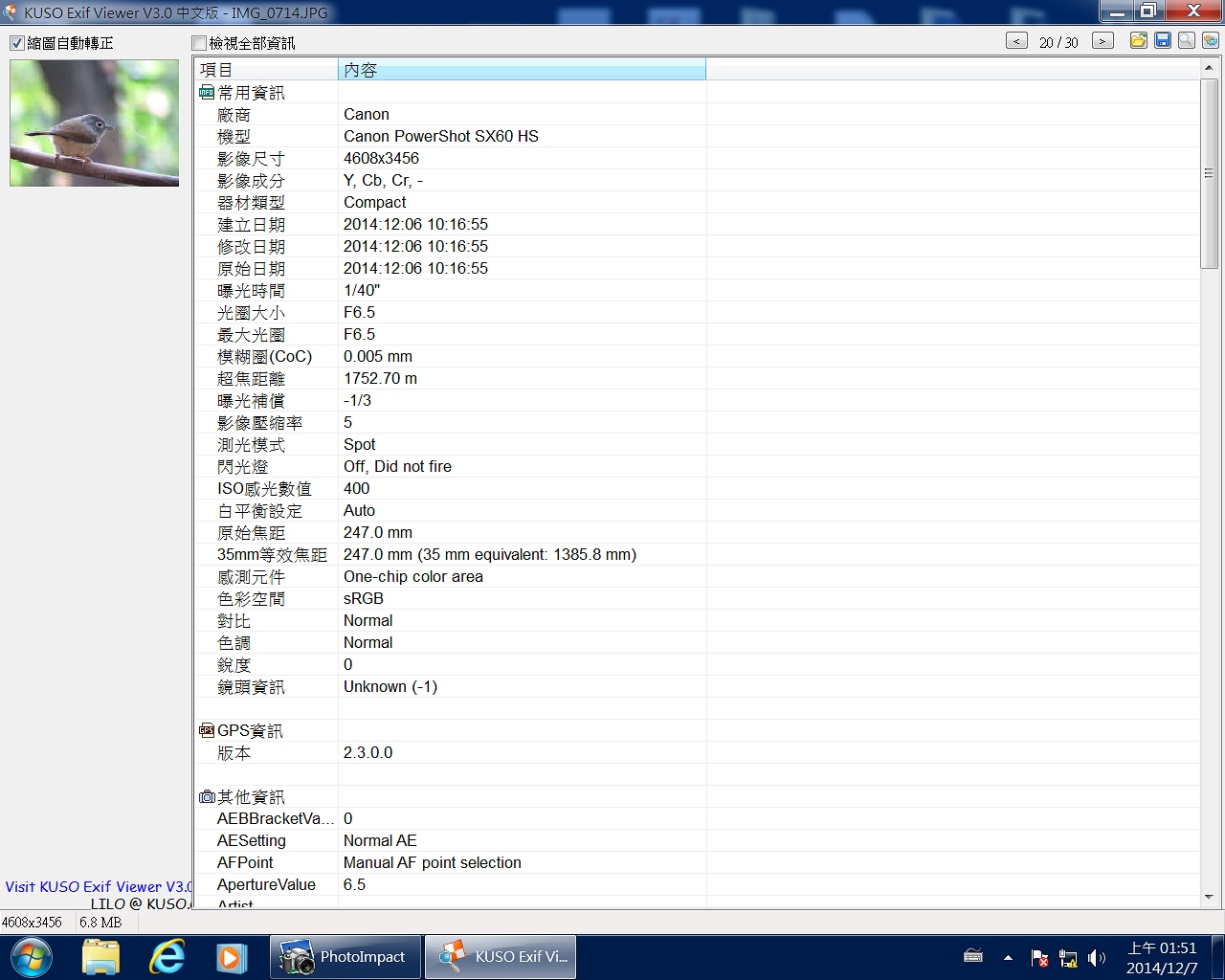Select the 35mm等效焦距 row value
This screenshot has width=1225, height=980.
coord(490,554)
